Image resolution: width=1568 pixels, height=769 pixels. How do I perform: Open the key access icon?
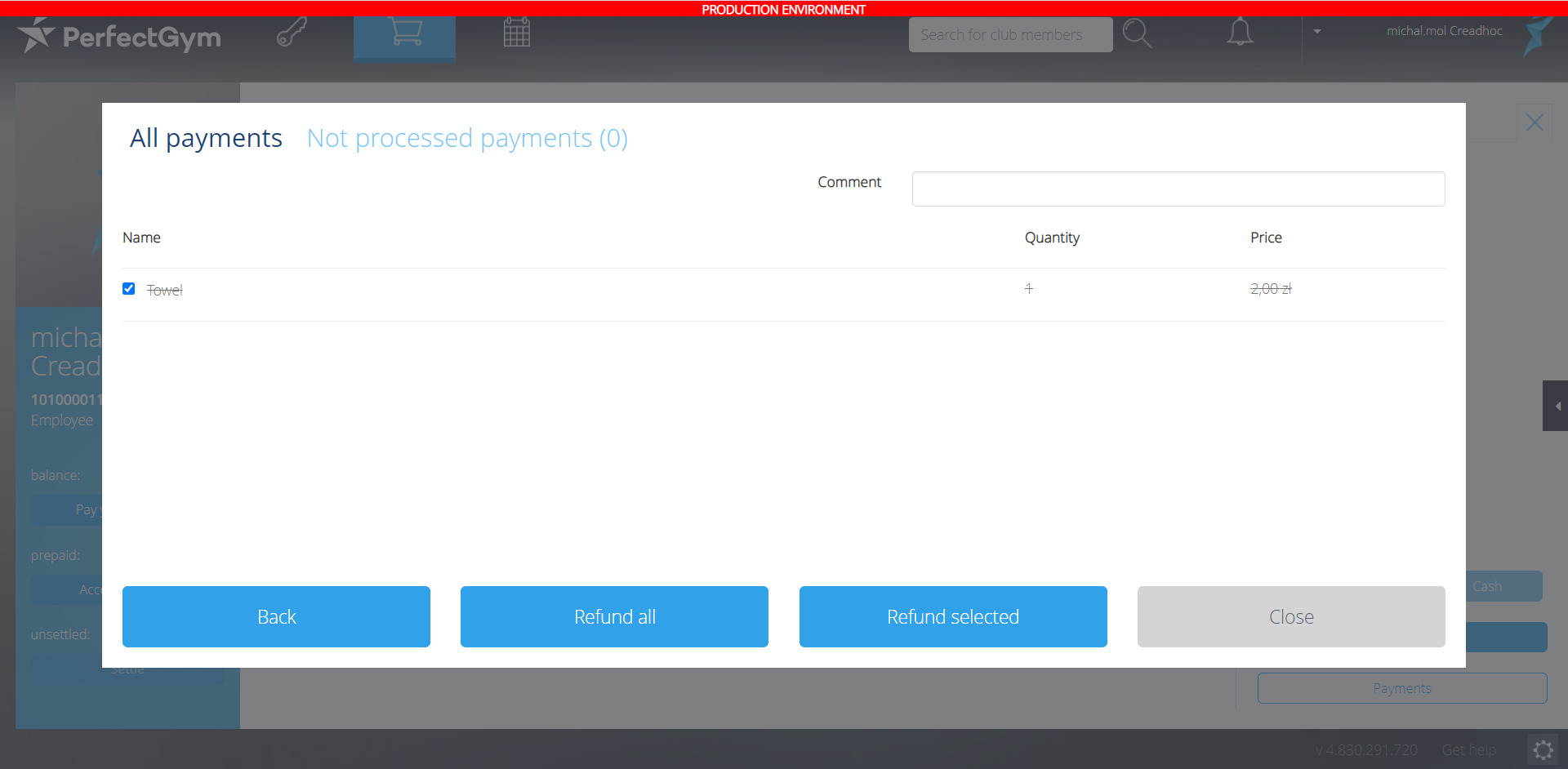[x=292, y=33]
